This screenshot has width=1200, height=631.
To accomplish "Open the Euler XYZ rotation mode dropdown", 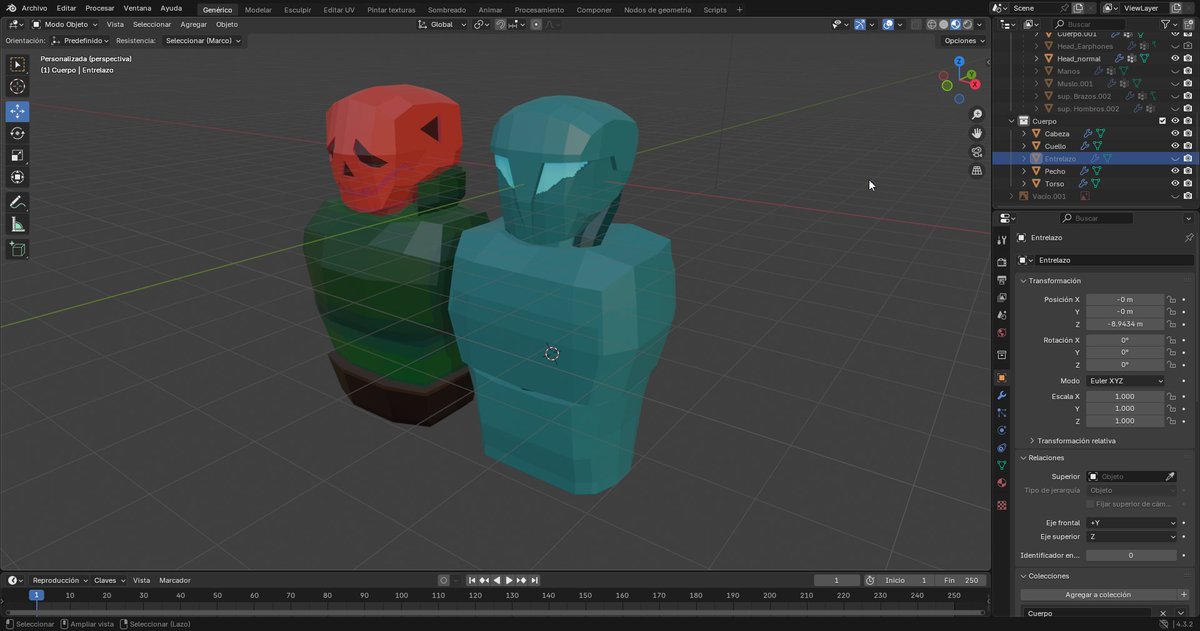I will coord(1126,381).
